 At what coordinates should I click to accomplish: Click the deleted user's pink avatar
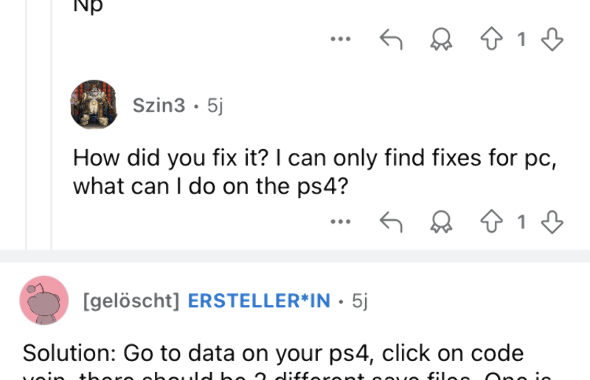tap(44, 300)
